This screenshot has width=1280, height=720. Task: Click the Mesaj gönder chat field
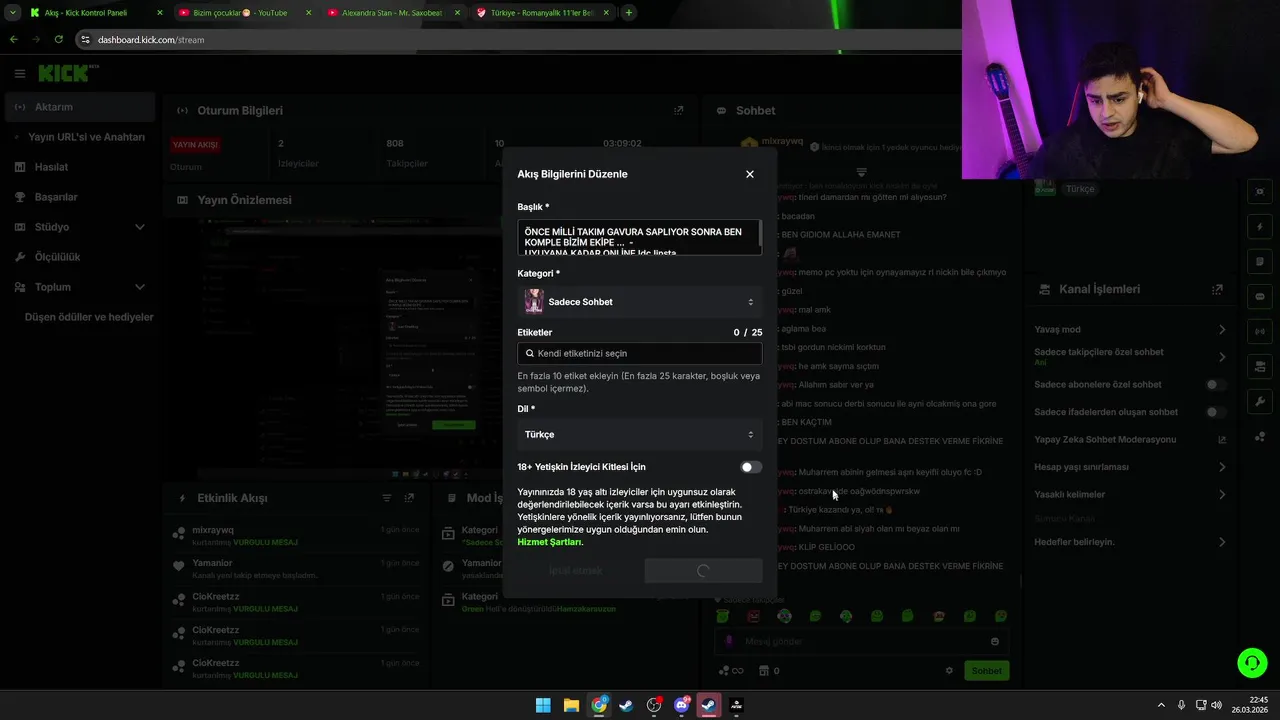[861, 642]
